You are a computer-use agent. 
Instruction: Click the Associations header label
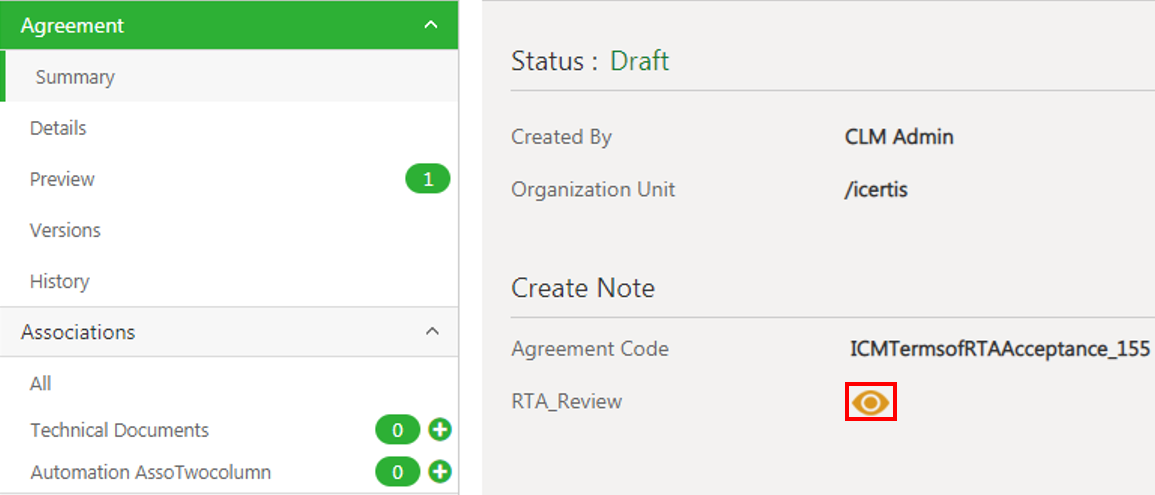pyautogui.click(x=78, y=331)
